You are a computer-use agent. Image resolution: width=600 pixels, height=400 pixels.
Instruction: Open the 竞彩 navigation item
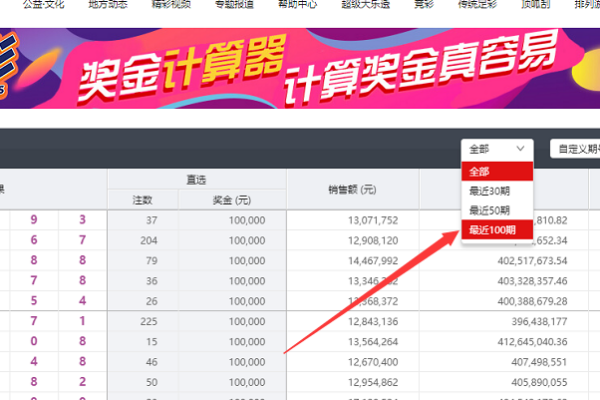423,5
